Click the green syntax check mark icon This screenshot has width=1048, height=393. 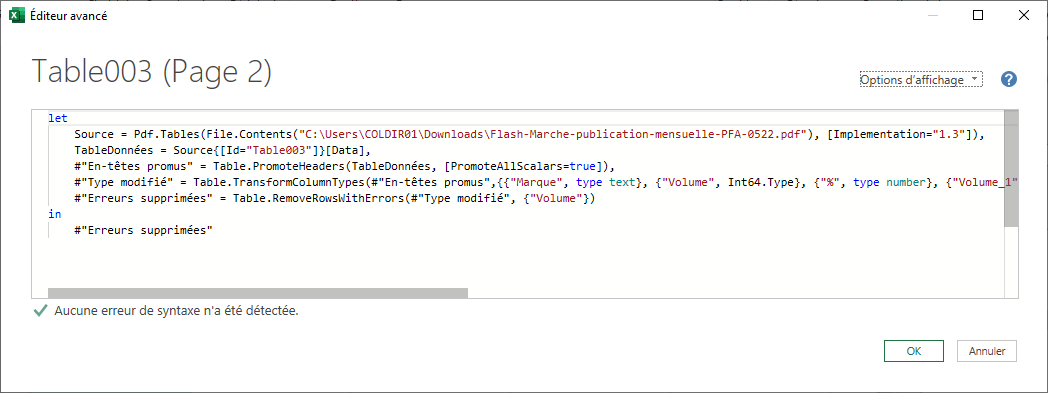(41, 311)
